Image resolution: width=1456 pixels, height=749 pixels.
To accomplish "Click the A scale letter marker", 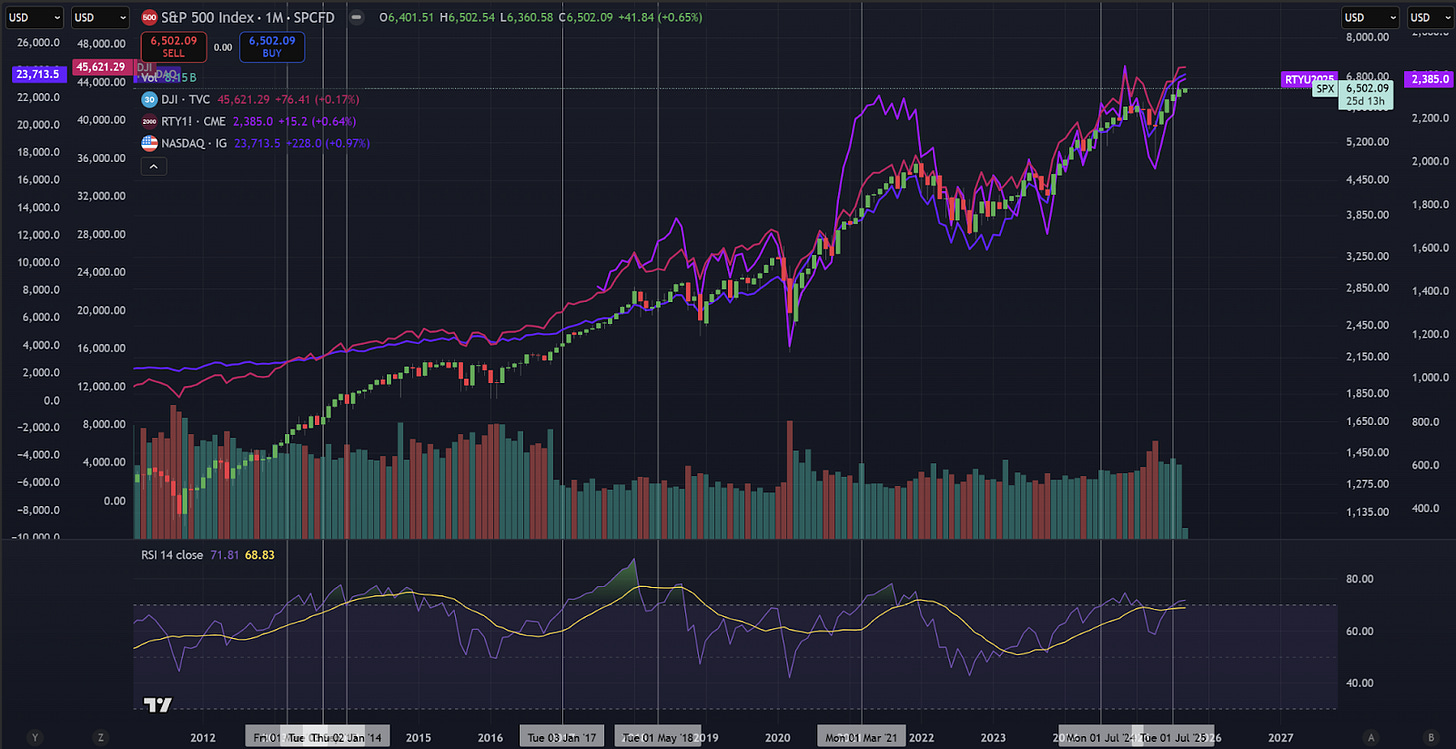I will click(x=1371, y=738).
